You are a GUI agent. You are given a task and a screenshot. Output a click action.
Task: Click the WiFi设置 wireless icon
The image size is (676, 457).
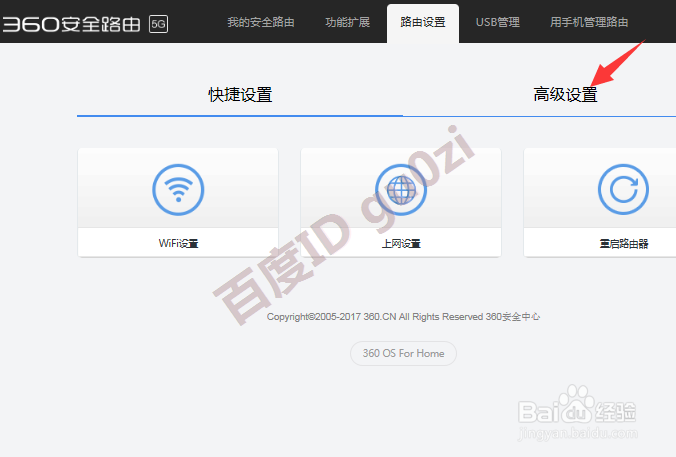[178, 190]
